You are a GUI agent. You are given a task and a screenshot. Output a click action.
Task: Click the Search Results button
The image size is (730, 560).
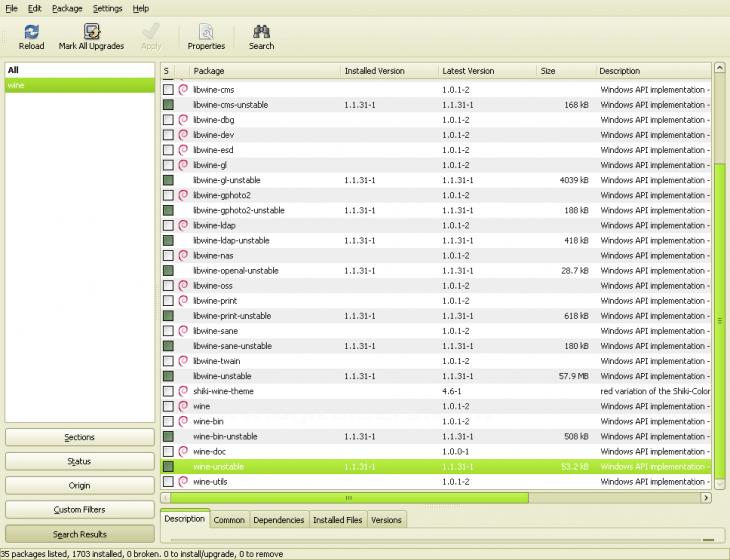click(80, 534)
